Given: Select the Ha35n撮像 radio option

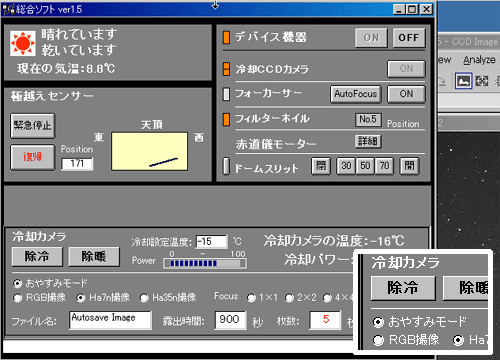Looking at the screenshot, I should click(x=144, y=298).
